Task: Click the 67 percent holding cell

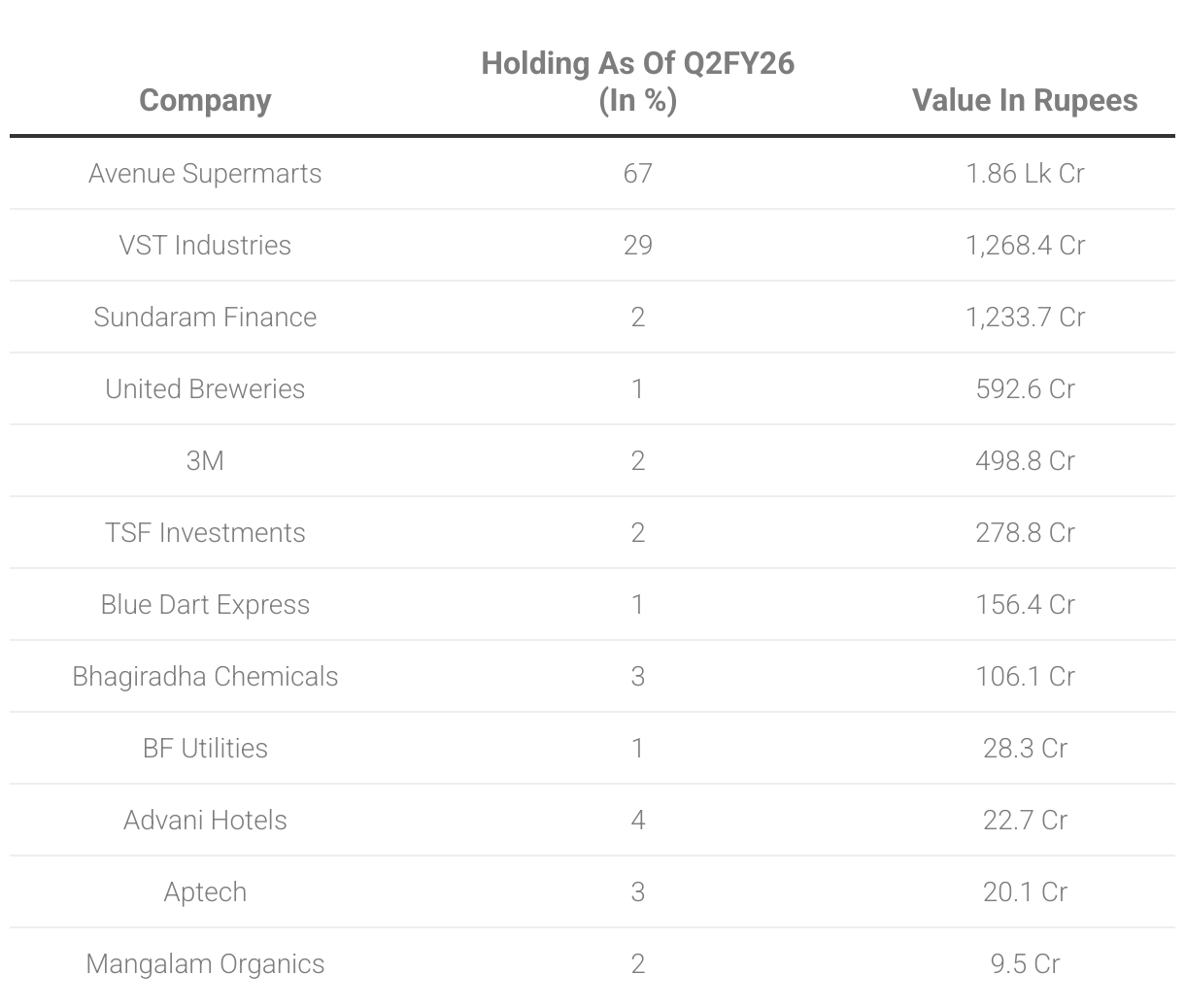Action: tap(637, 173)
